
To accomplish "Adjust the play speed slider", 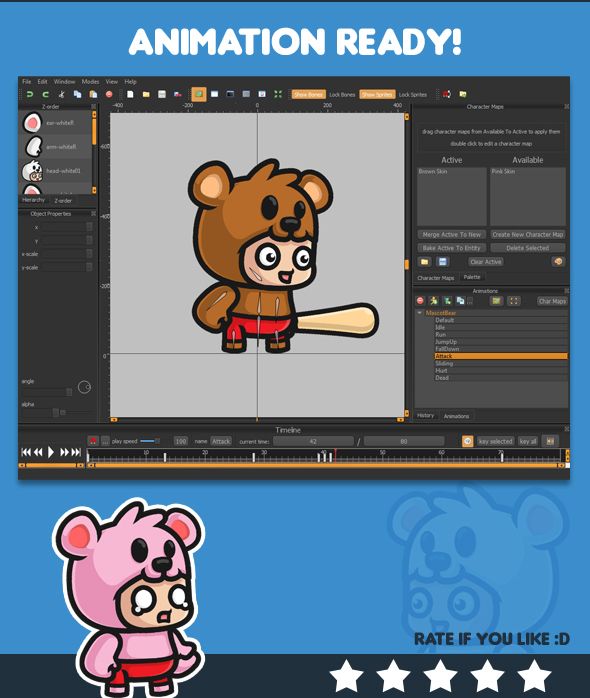I will pyautogui.click(x=149, y=441).
